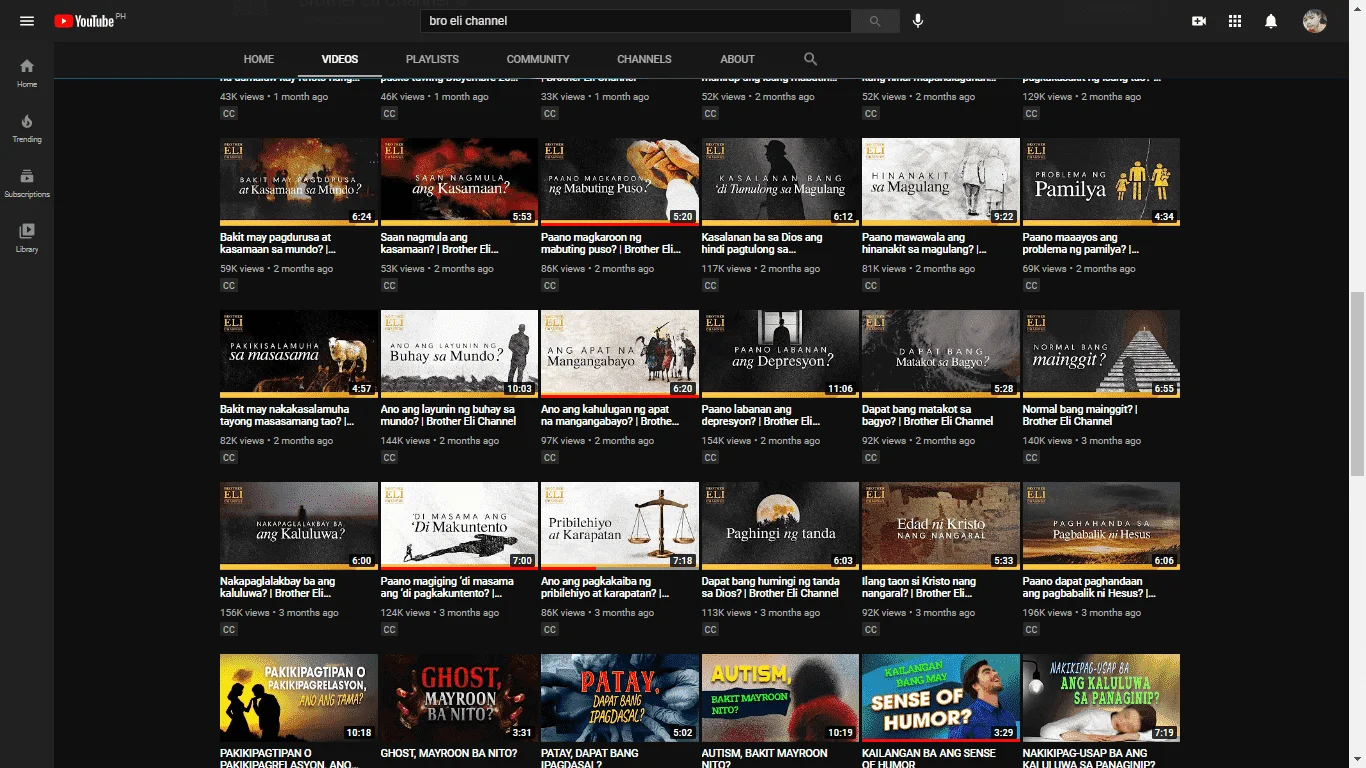Screen dimensions: 1366x768
Task: Open 'Nakapaglalakbay ba ang Kaluluwa' thumbnail
Action: coord(299,526)
